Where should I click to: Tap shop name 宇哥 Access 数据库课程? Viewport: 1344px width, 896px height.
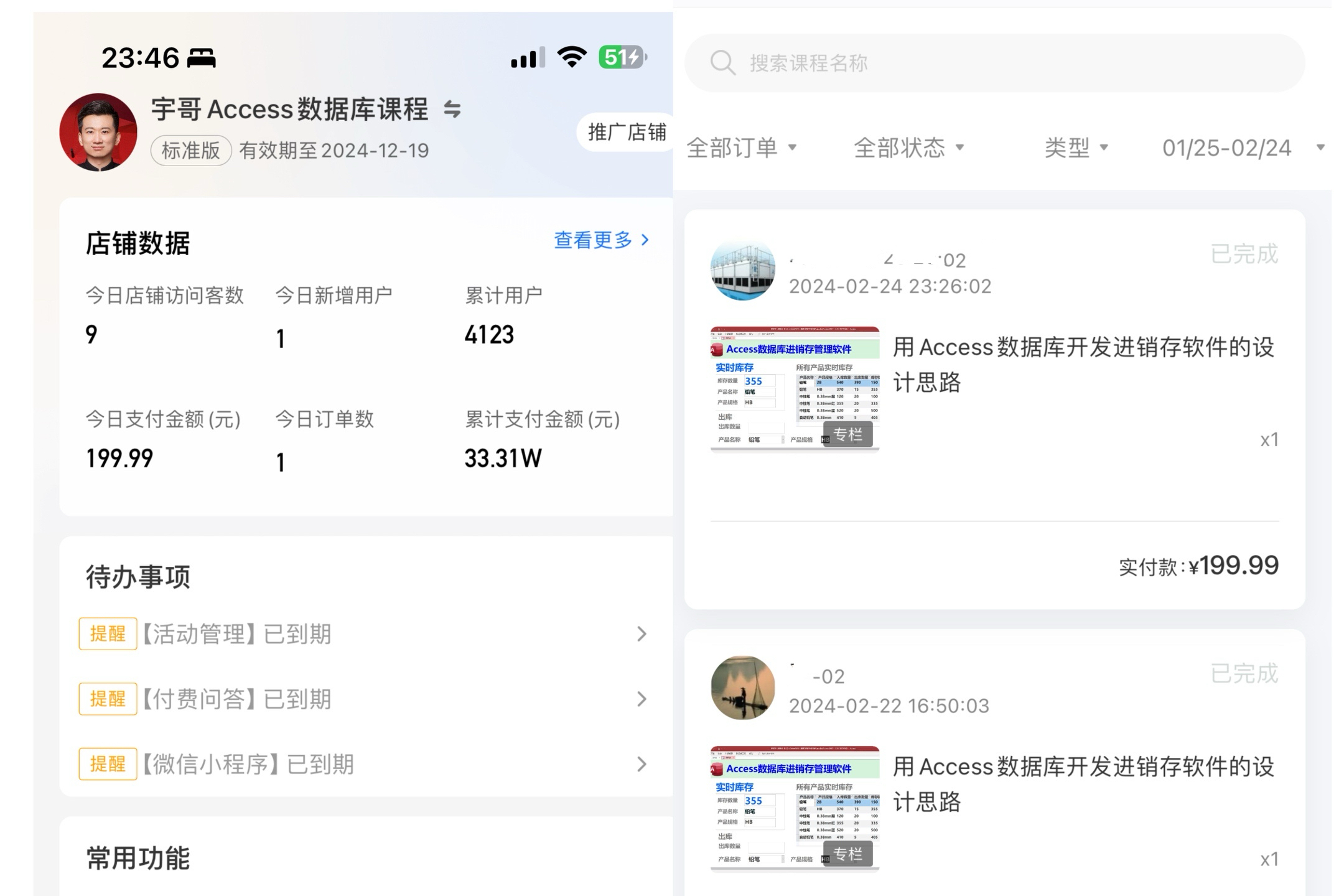coord(290,110)
